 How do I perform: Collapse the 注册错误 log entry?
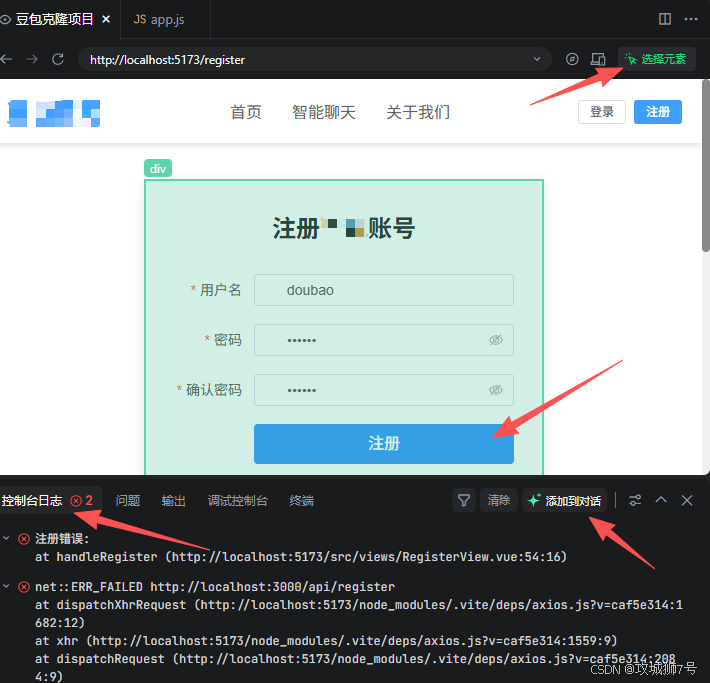point(6,538)
